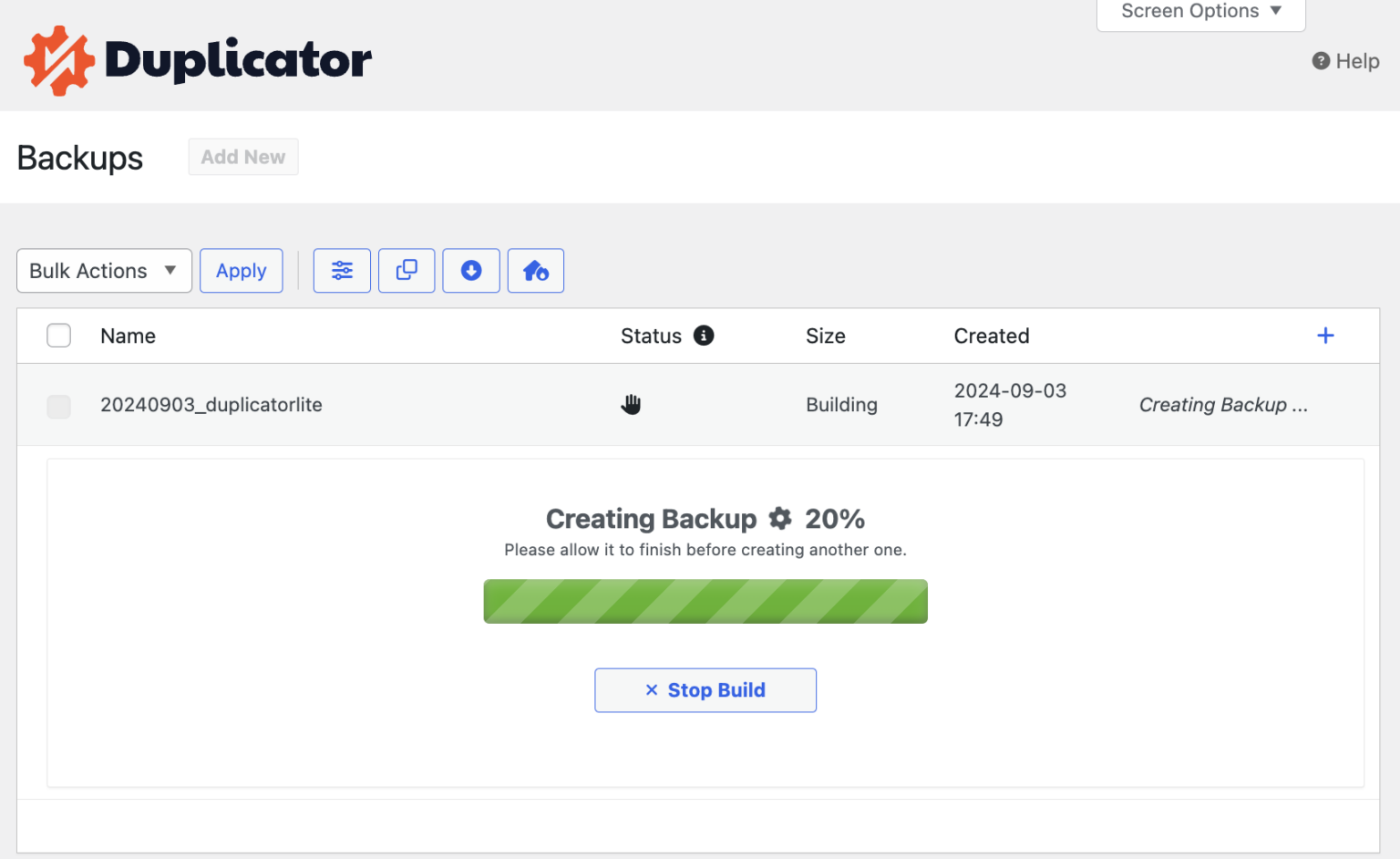Click the Add New button
1400x859 pixels.
click(x=243, y=157)
